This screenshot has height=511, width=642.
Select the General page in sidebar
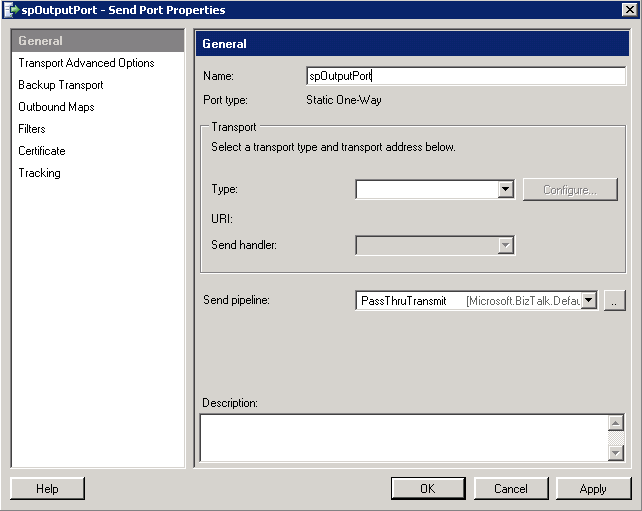click(98, 41)
